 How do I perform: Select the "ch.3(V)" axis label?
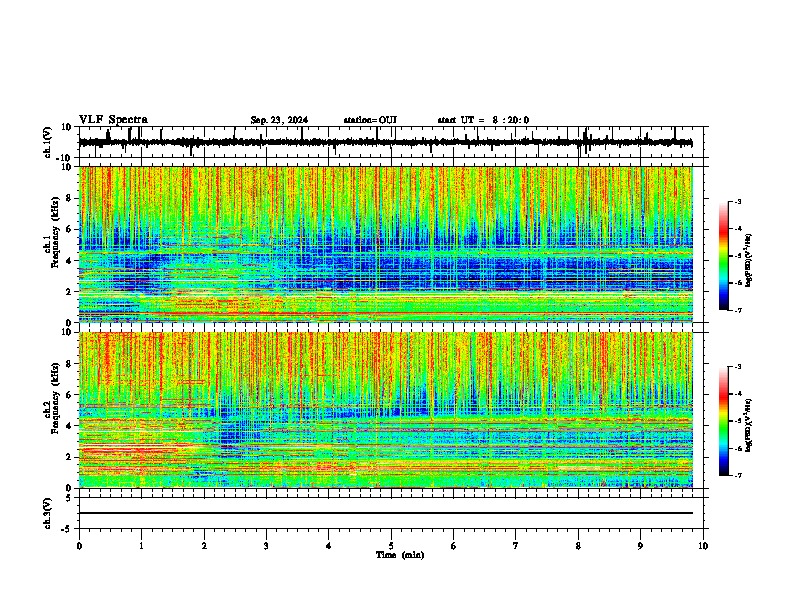point(48,513)
